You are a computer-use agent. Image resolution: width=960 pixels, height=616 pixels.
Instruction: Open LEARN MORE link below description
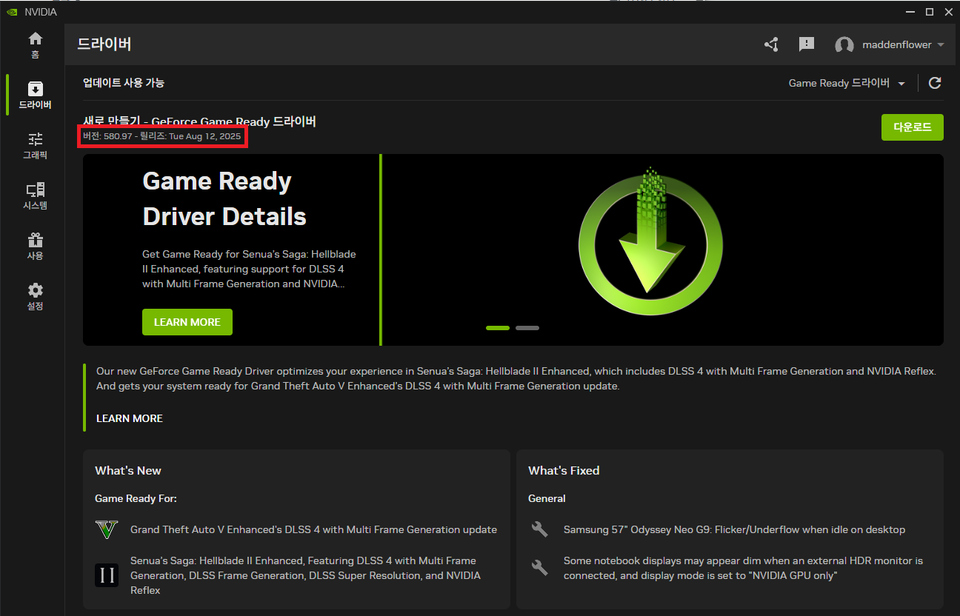(129, 418)
